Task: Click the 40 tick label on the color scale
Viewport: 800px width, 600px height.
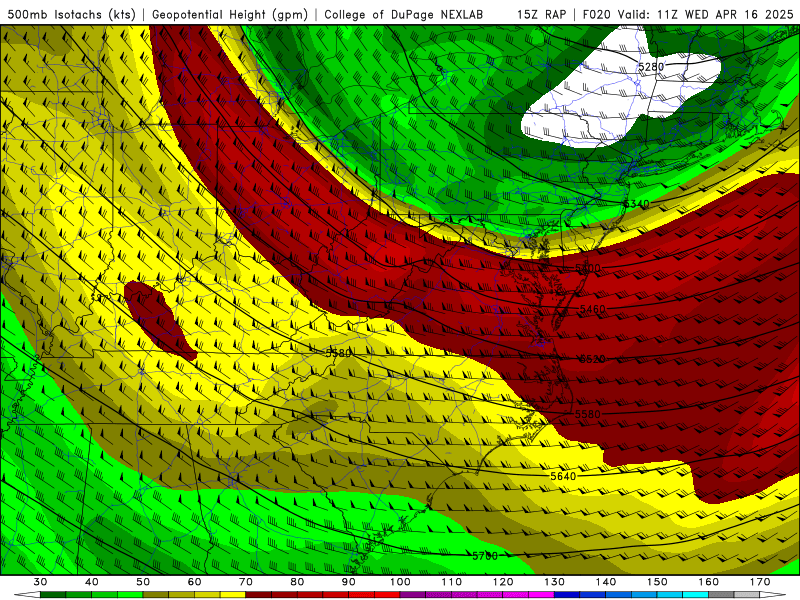Action: (92, 582)
